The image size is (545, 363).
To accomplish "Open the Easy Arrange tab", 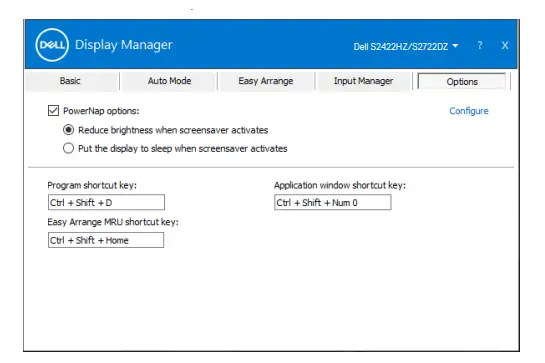I will coord(266,81).
